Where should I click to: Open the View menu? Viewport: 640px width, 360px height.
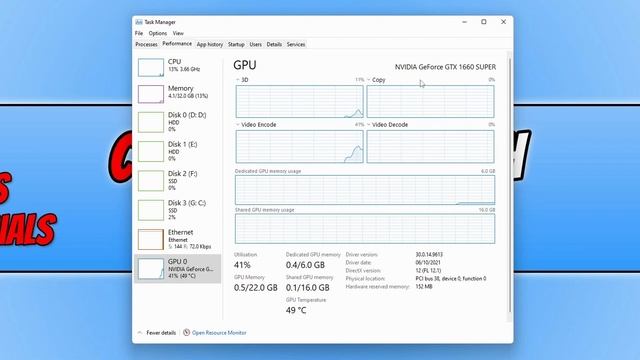(x=178, y=33)
